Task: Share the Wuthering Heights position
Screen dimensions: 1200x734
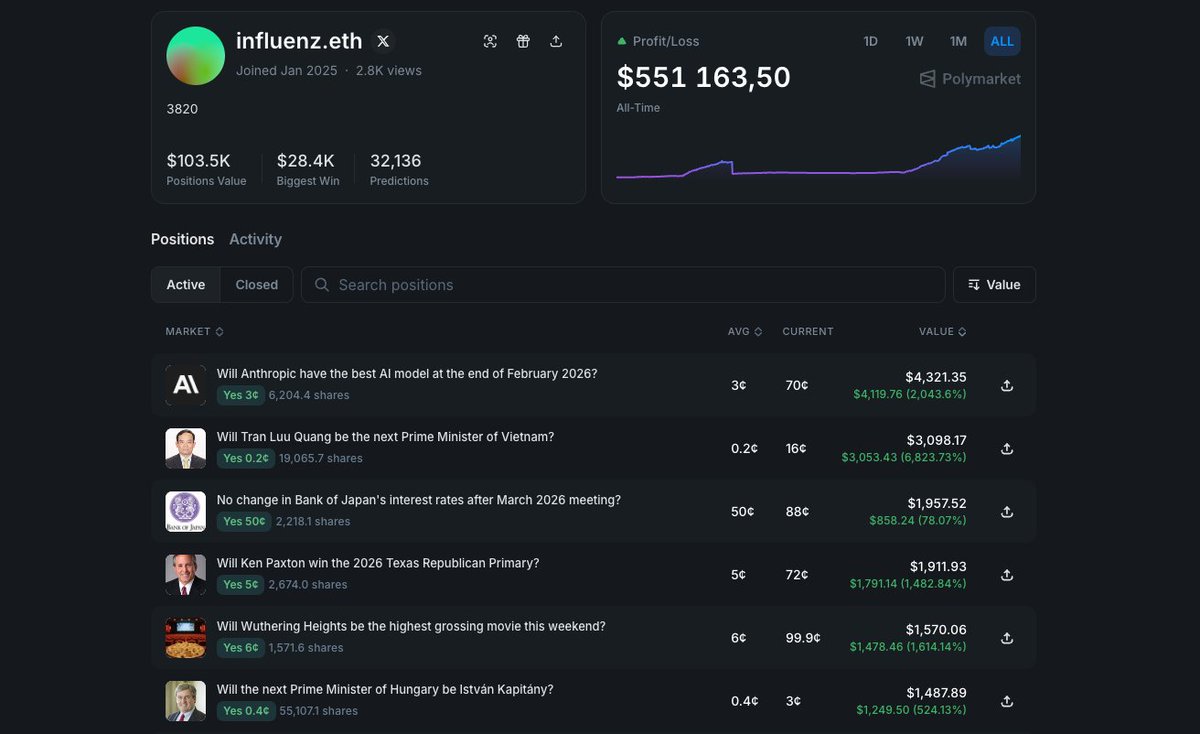Action: click(x=1007, y=637)
